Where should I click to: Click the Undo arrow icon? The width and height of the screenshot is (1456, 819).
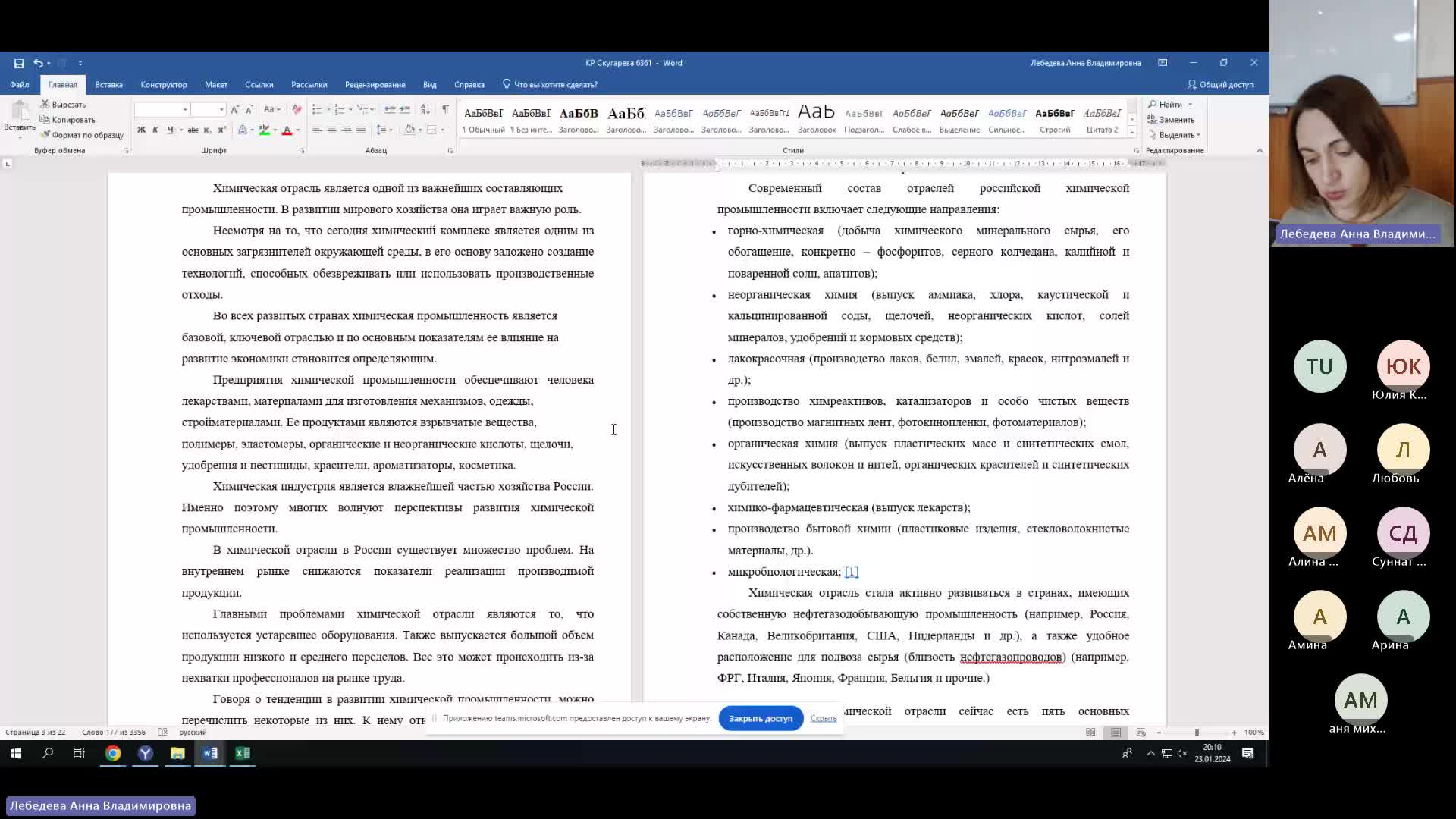pyautogui.click(x=37, y=63)
